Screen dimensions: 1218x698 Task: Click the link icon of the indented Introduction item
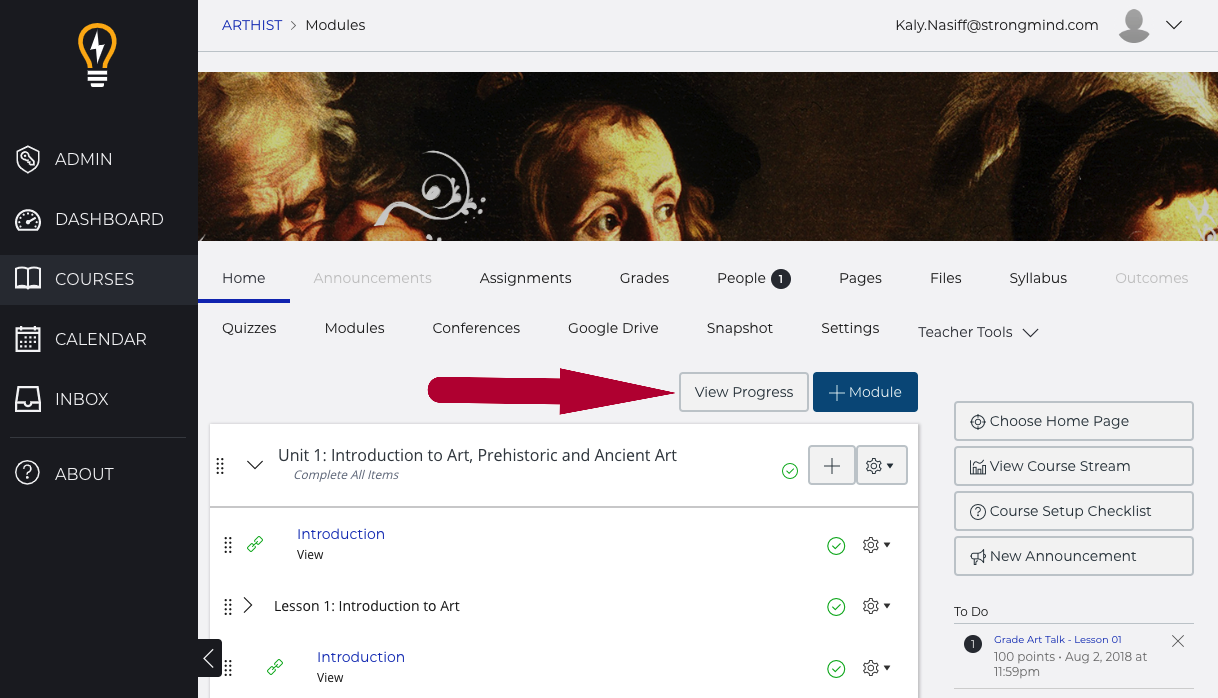[x=275, y=667]
